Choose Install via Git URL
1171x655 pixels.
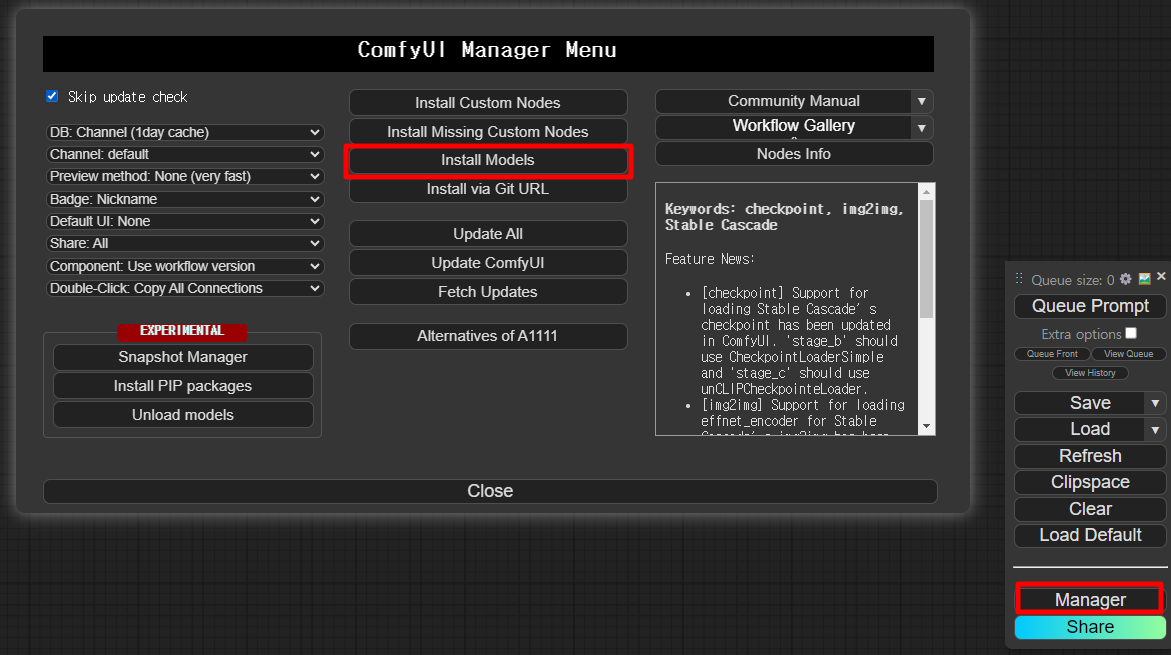coord(488,189)
